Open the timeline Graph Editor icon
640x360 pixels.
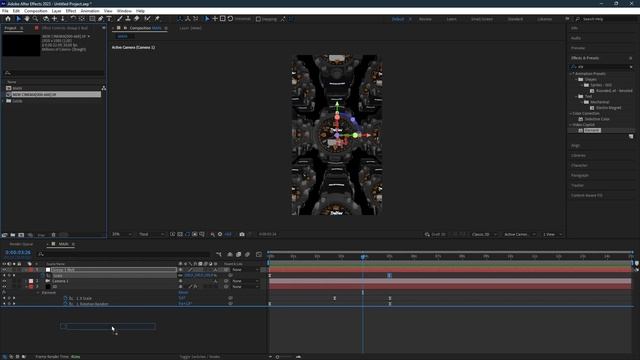point(259,254)
